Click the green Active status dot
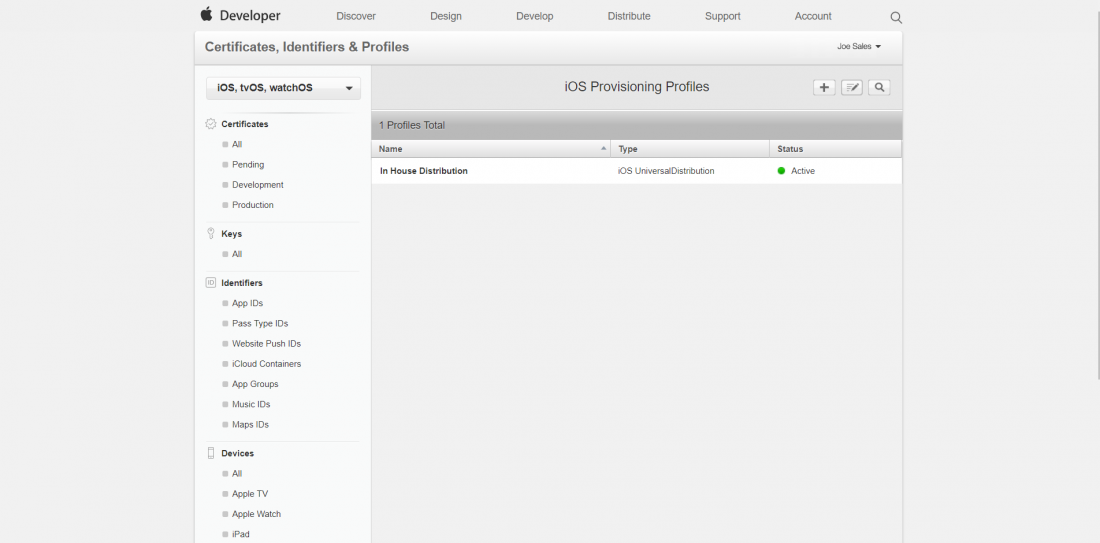Screen dimensions: 1100x543 point(782,170)
